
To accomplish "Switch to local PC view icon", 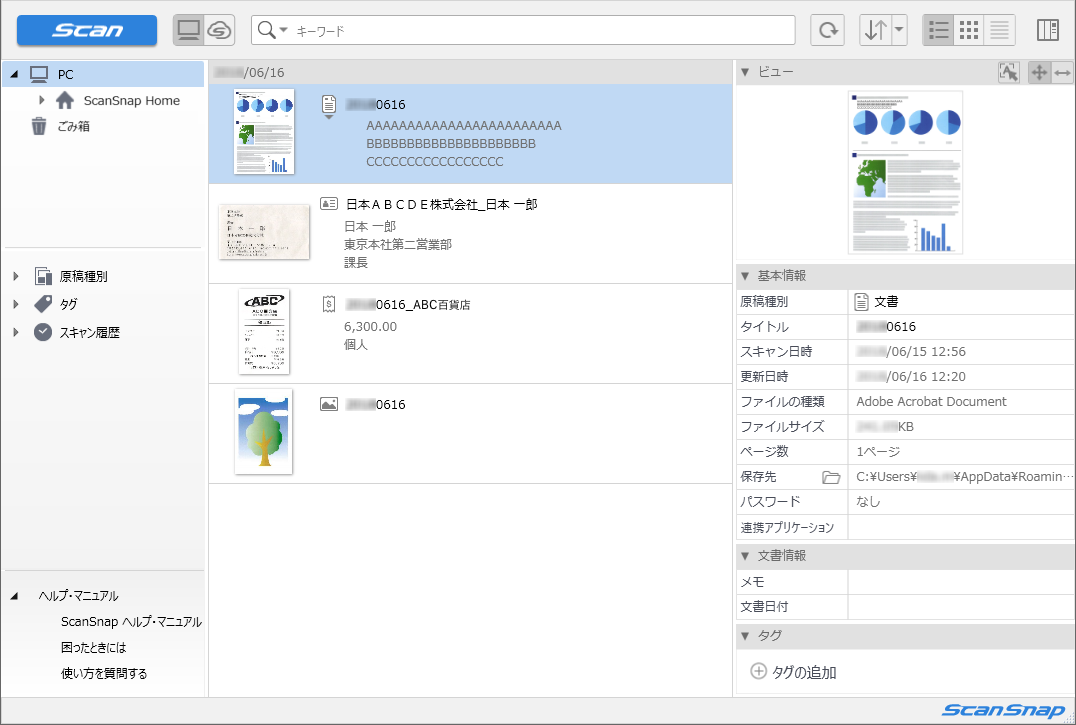I will click(x=189, y=30).
